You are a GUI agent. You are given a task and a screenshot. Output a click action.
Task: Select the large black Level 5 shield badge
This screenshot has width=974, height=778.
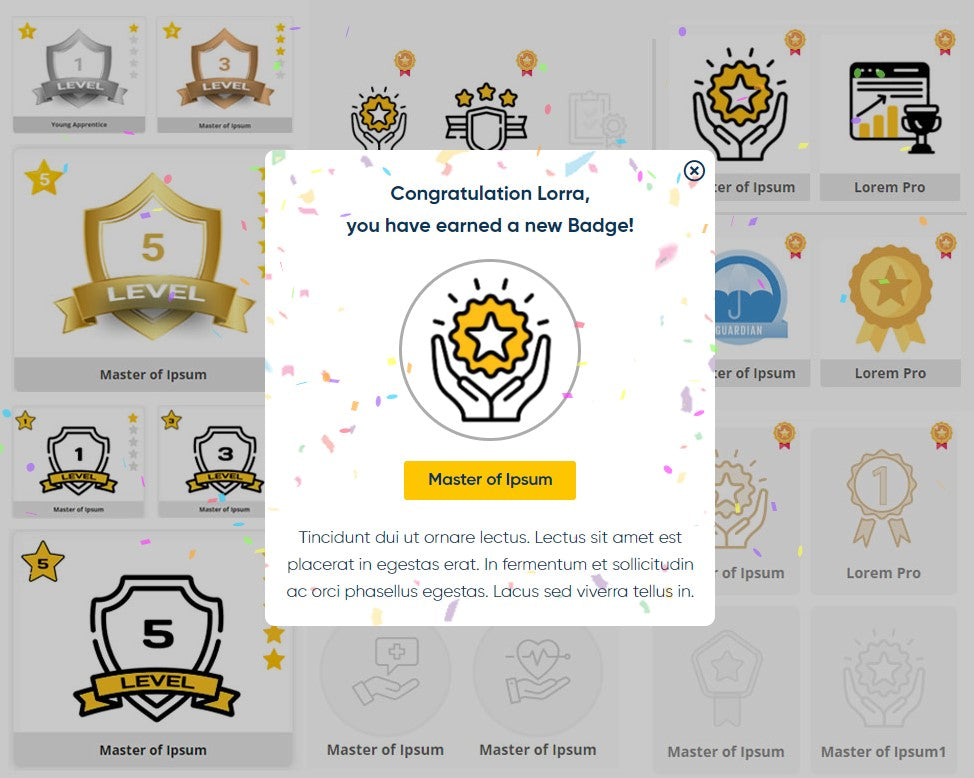tap(153, 648)
